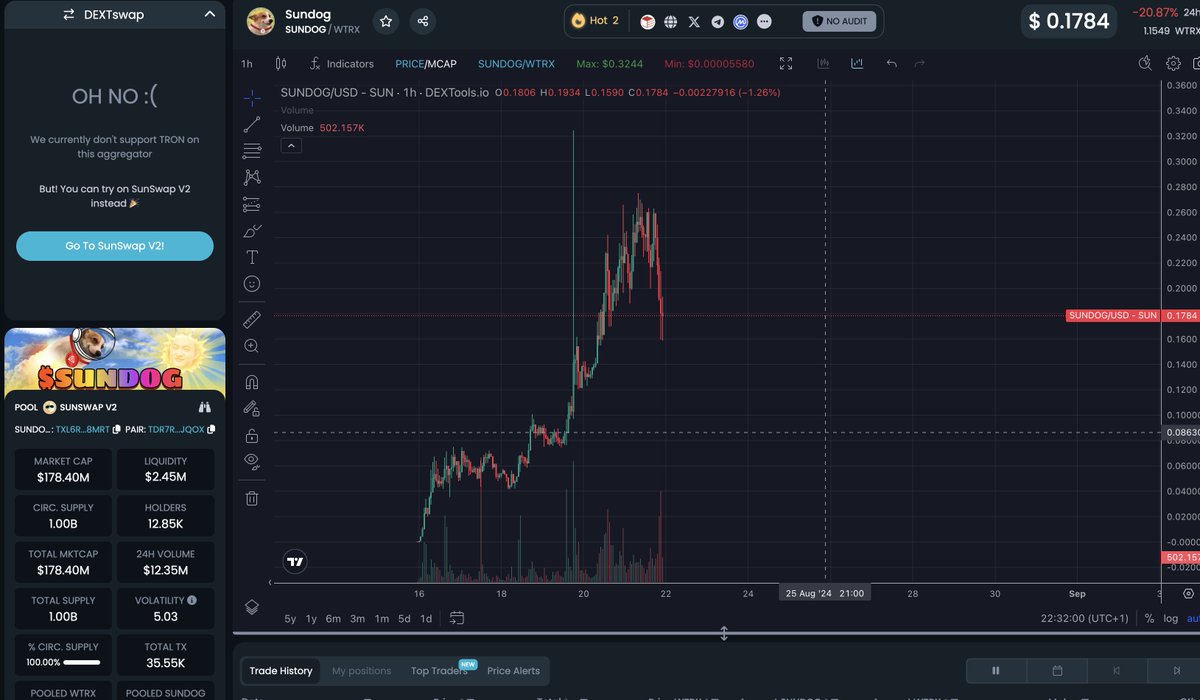Set chart range to 5y
This screenshot has height=700, width=1200.
point(290,618)
